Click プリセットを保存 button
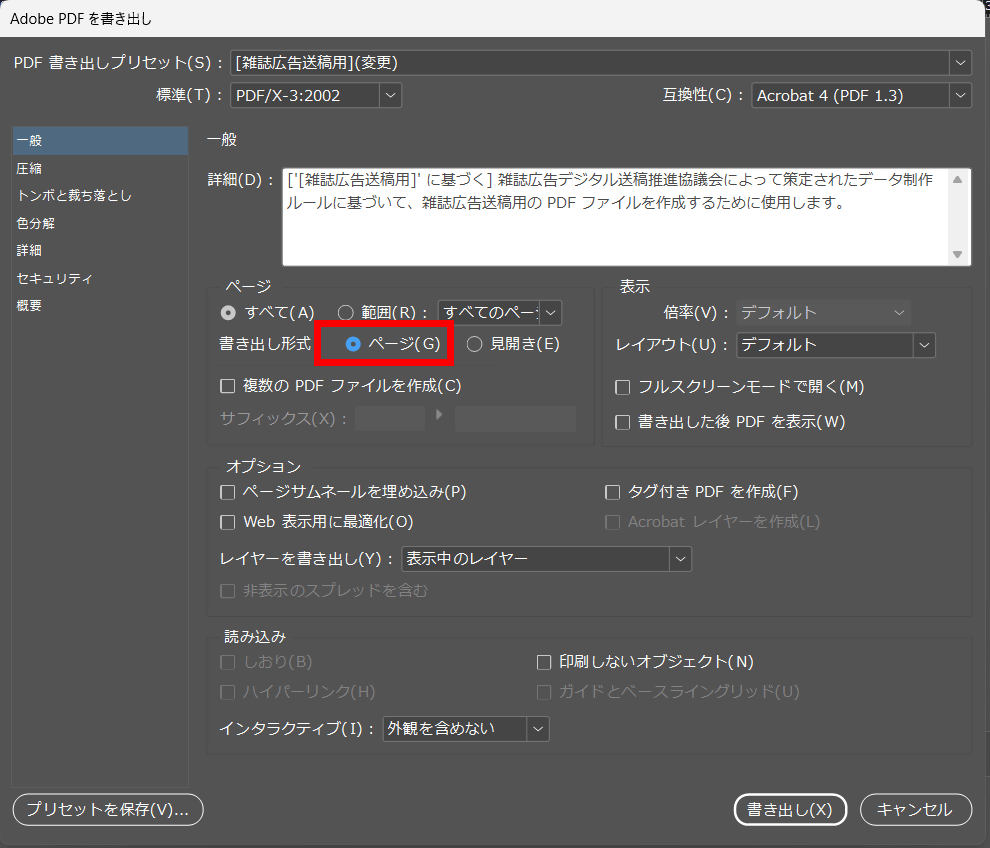Screen dimensions: 990x848 pyautogui.click(x=108, y=810)
